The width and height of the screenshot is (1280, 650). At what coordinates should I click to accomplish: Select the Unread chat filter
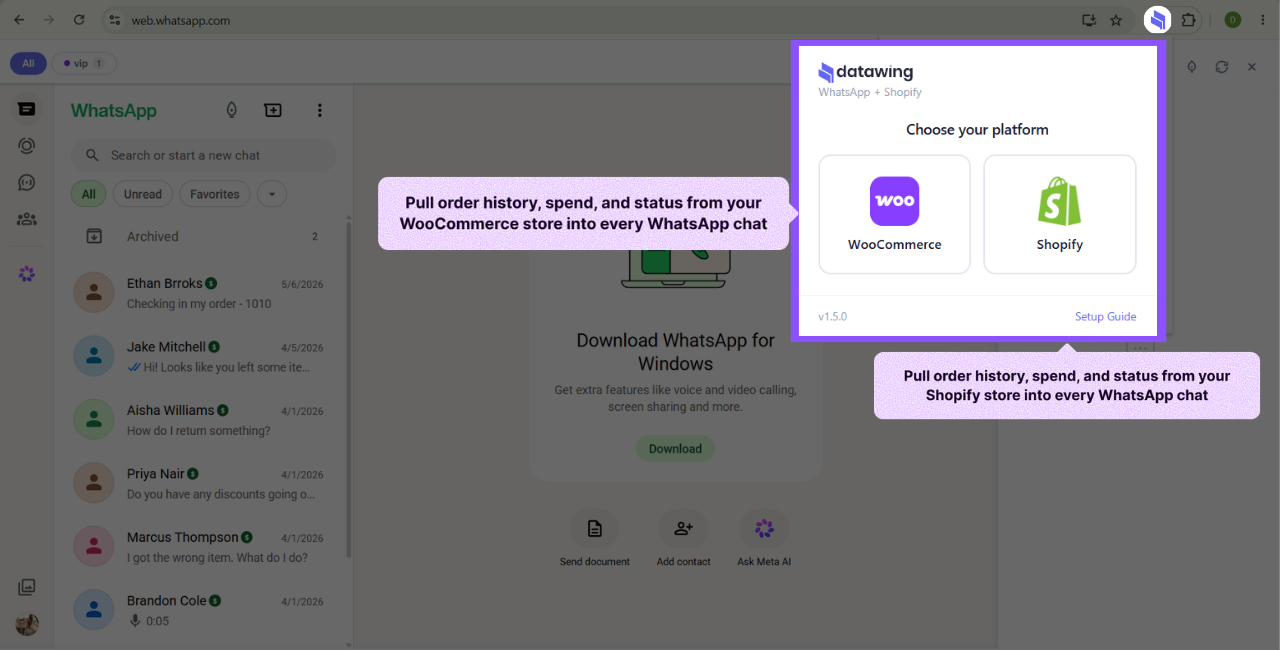click(x=143, y=194)
